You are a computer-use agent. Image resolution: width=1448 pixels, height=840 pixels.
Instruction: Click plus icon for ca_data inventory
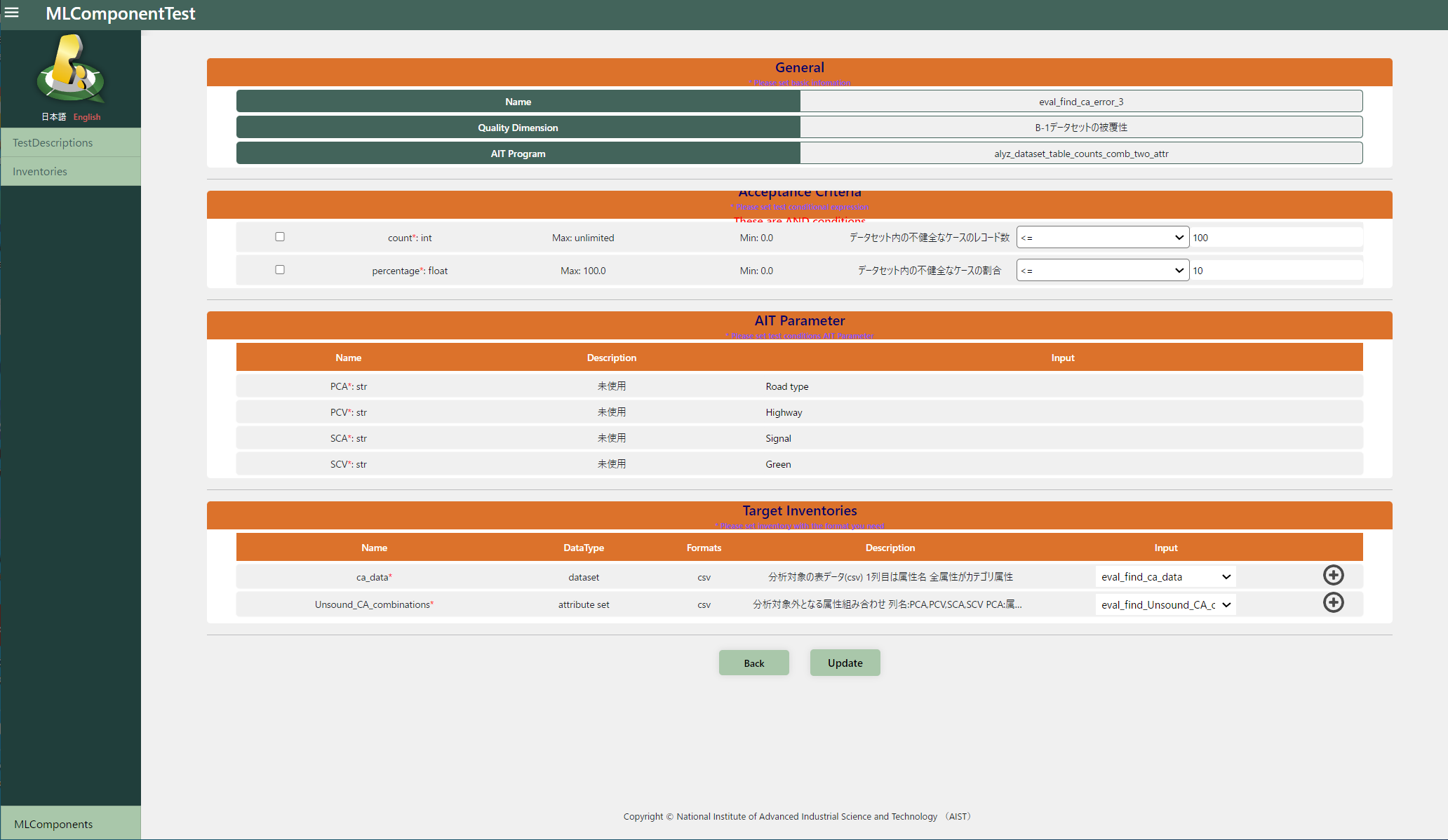pyautogui.click(x=1333, y=576)
